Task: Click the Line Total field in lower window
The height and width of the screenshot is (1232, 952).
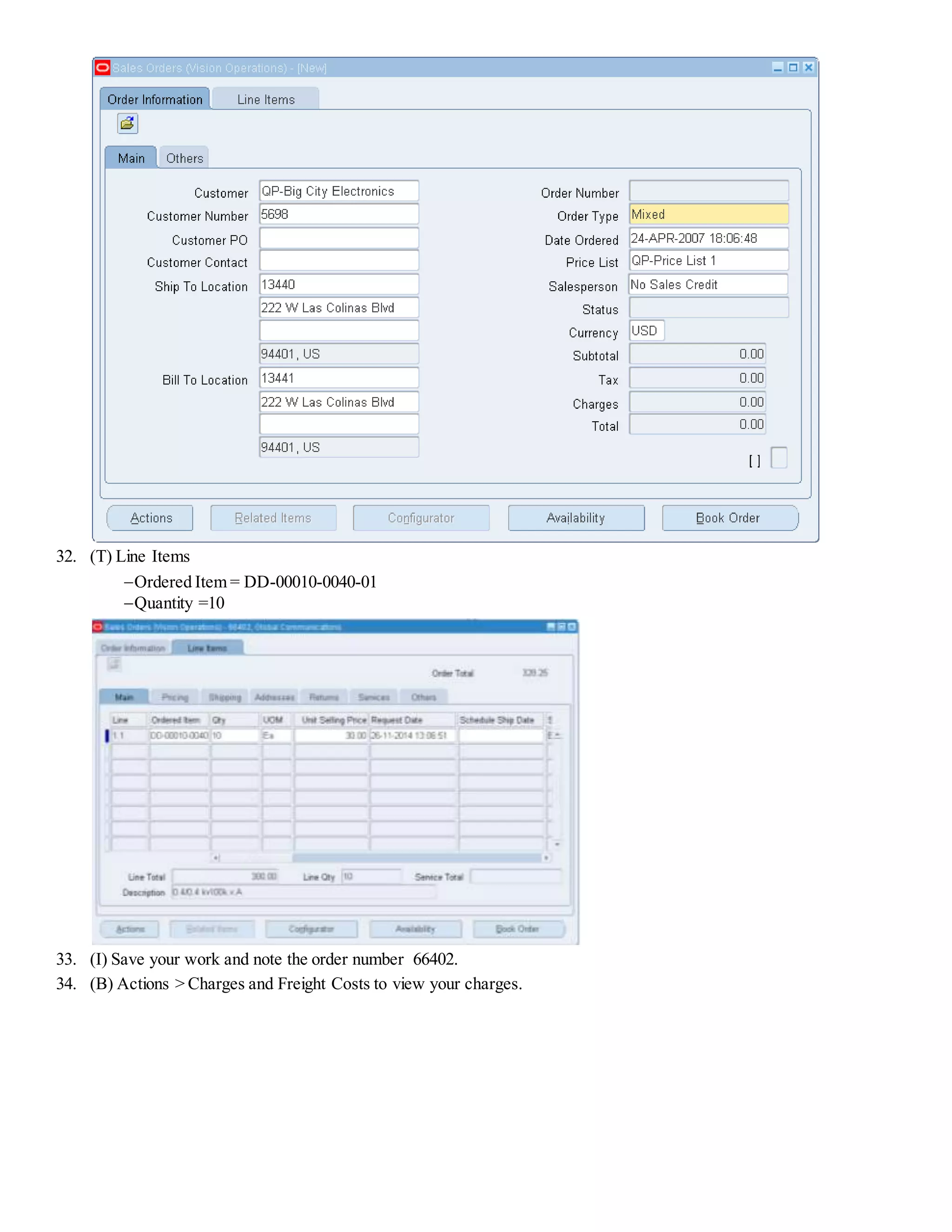Action: [x=225, y=876]
